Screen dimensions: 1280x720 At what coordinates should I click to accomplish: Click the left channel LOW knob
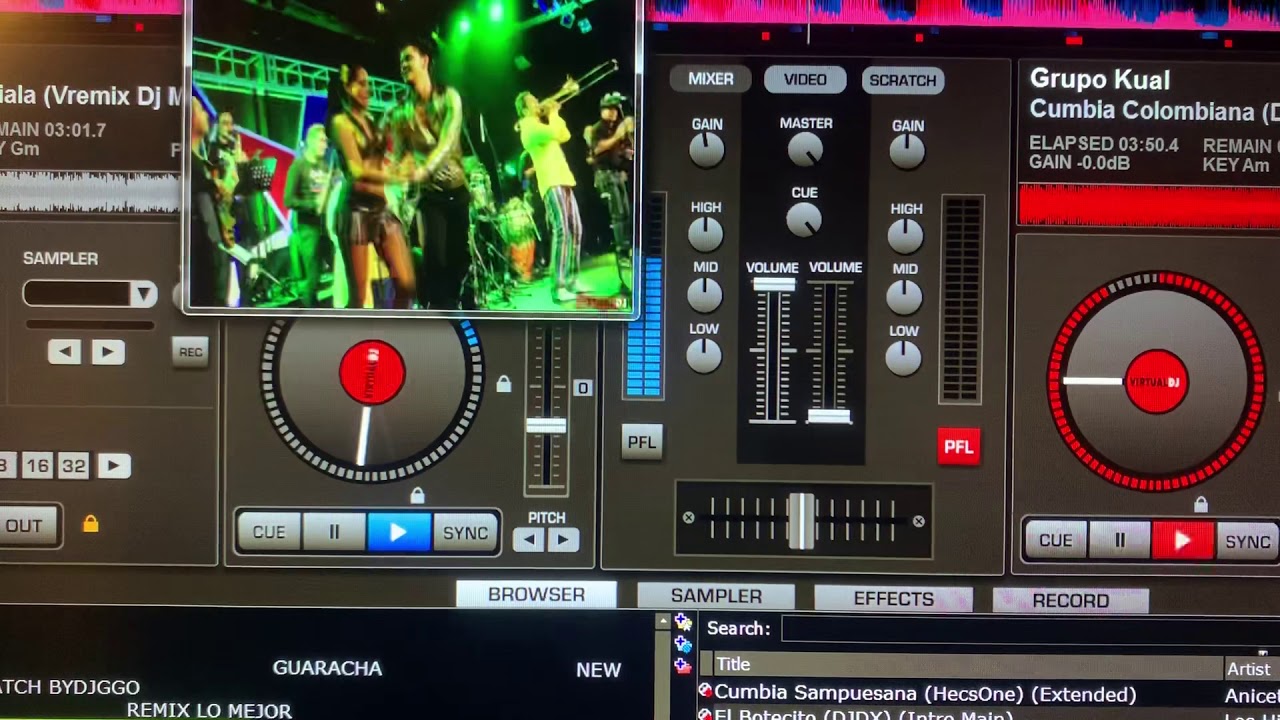pos(704,356)
